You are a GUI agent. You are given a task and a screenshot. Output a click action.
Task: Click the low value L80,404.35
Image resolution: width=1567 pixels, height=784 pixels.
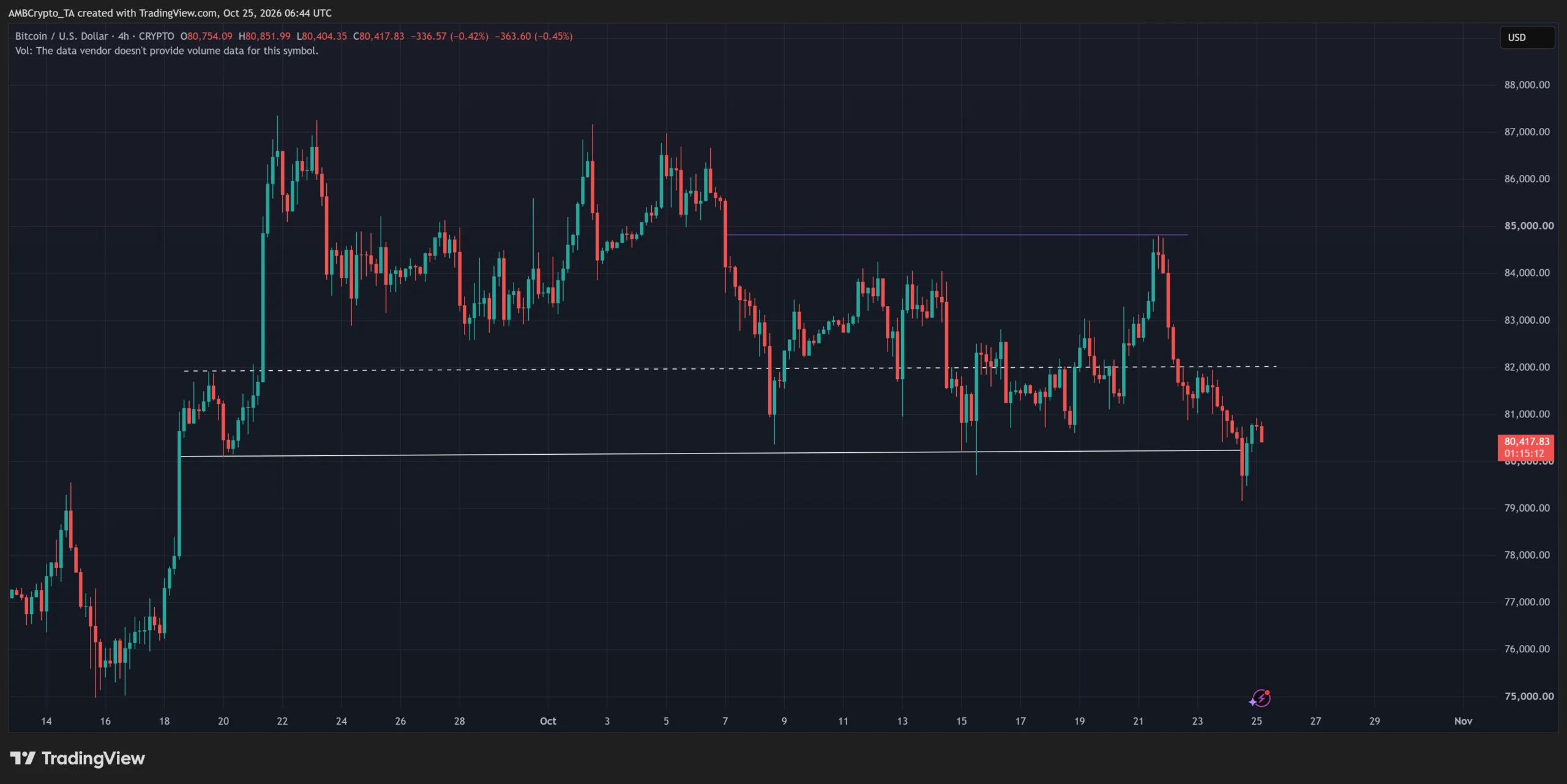pos(322,36)
